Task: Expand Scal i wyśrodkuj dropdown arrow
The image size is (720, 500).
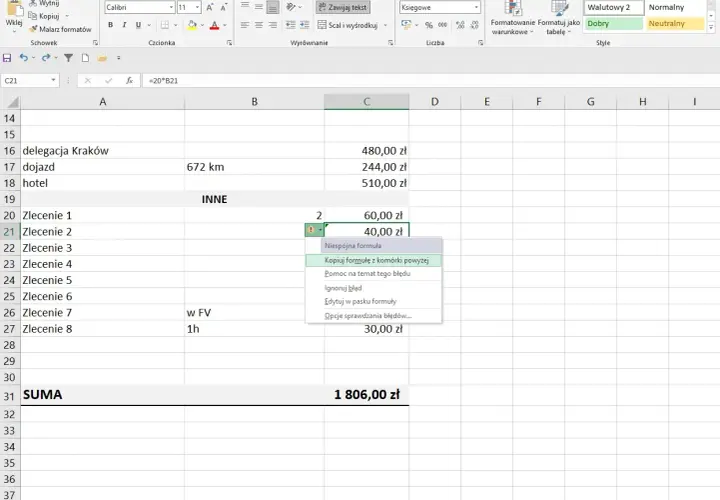Action: pos(385,25)
